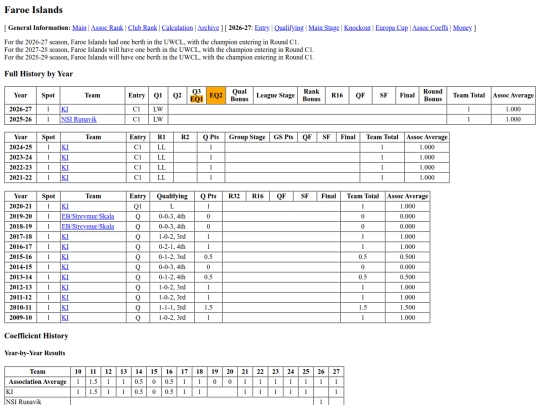Open the Assoc Rank link
The height and width of the screenshot is (405, 540).
coord(107,28)
